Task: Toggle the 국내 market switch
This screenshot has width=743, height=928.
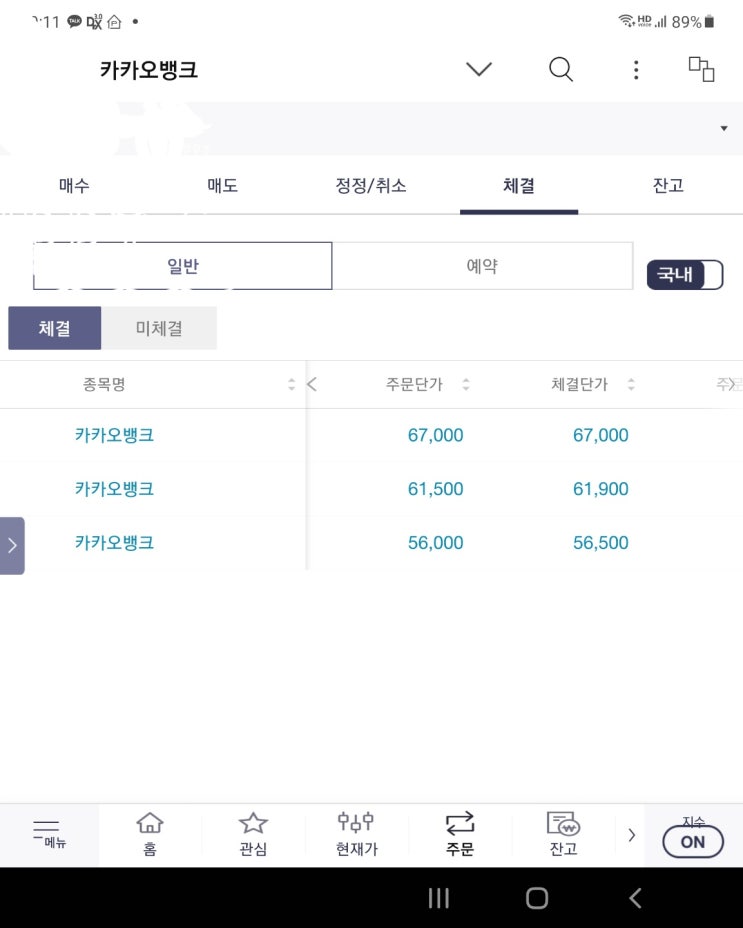Action: coord(685,275)
